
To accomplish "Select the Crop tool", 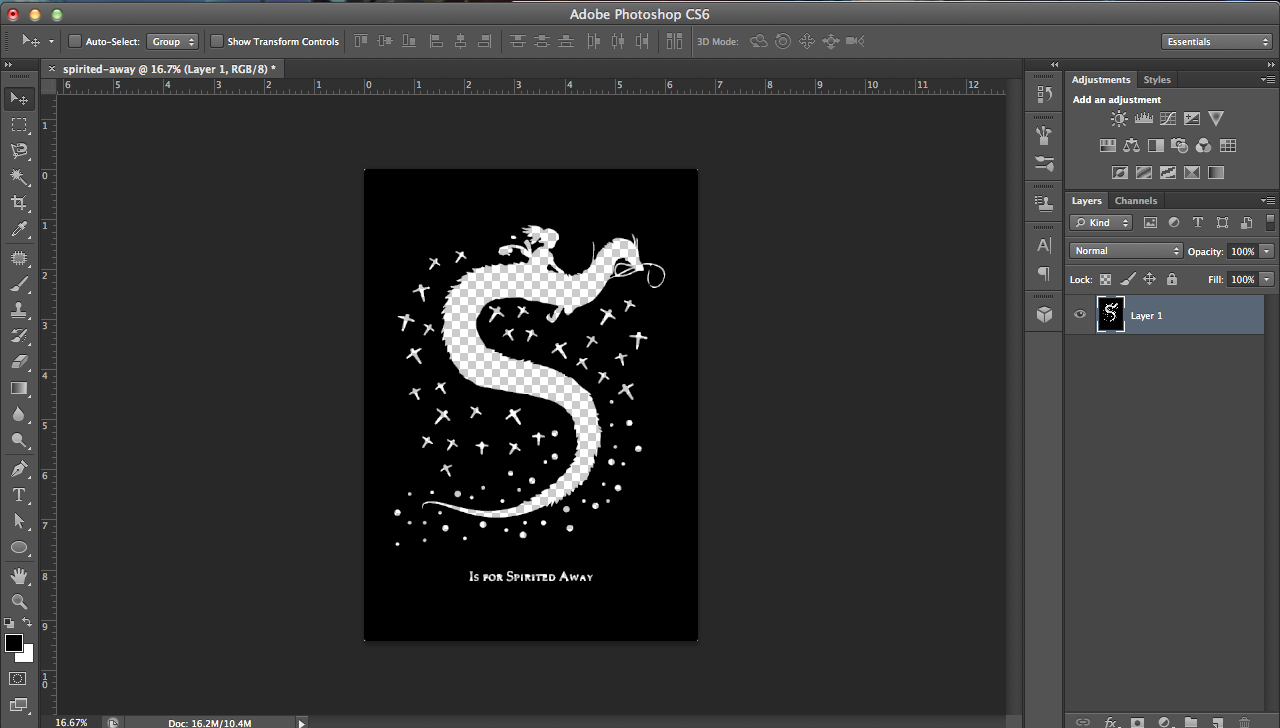I will click(19, 203).
